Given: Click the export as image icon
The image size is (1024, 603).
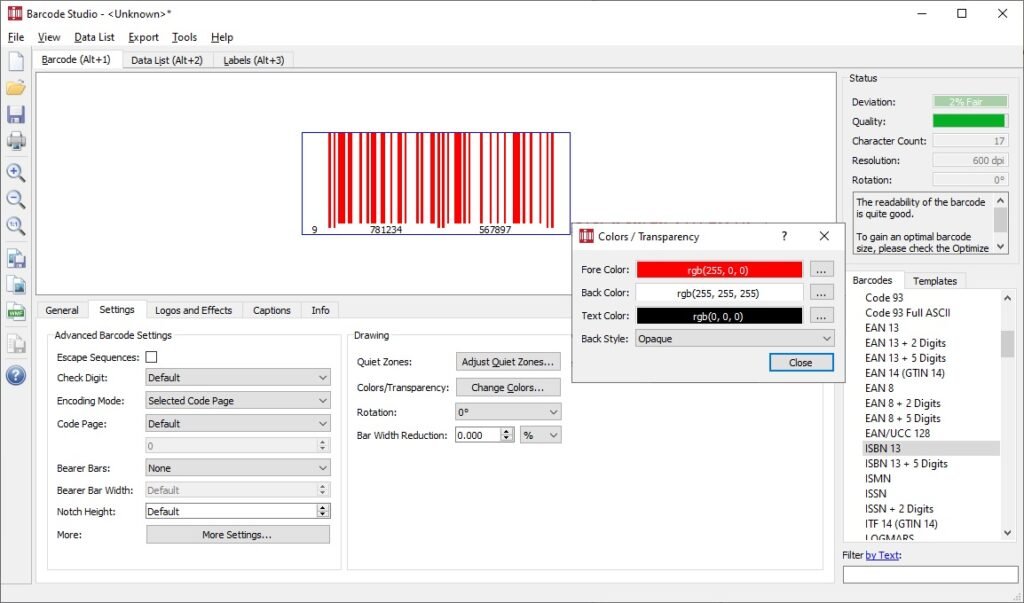Looking at the screenshot, I should (x=16, y=285).
